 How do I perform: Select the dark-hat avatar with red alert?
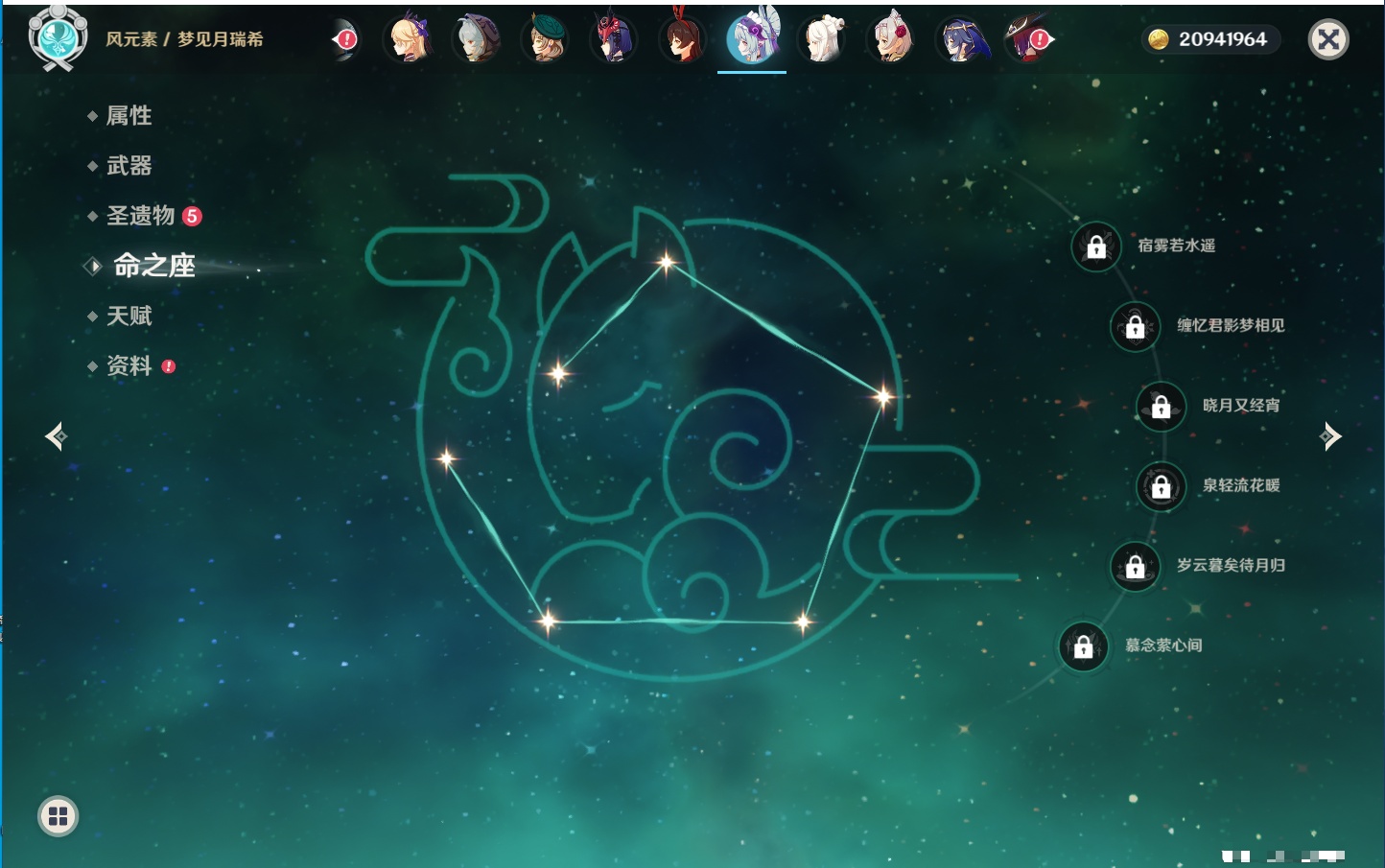point(1029,39)
